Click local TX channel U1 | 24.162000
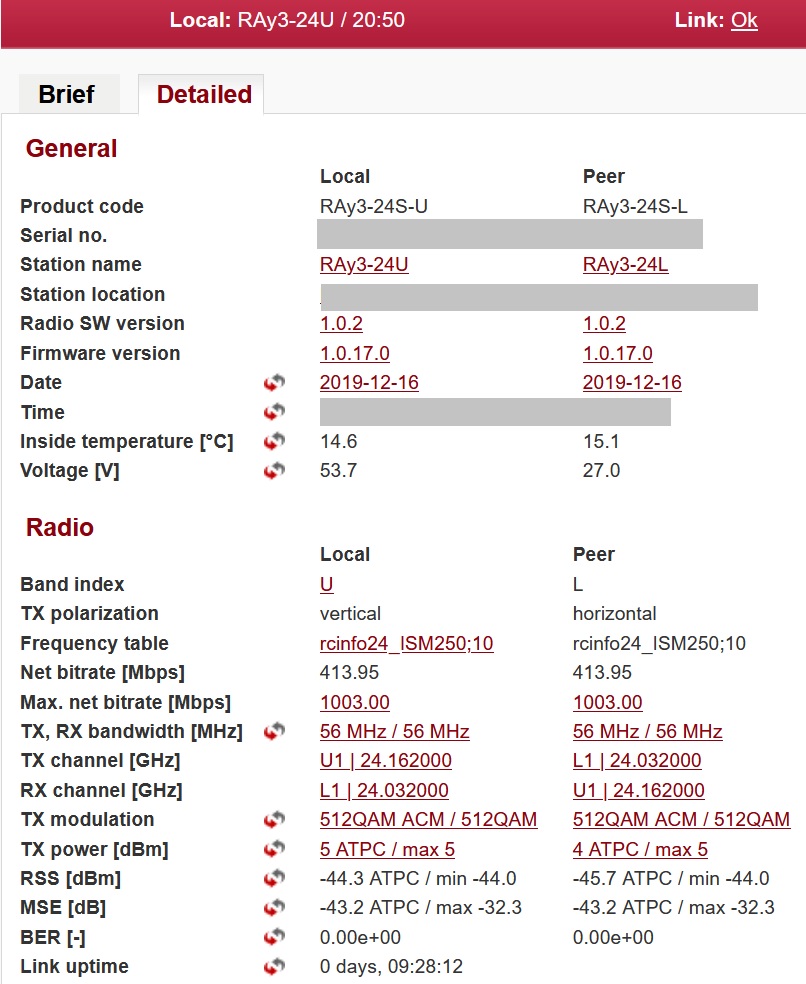806x984 pixels. click(x=385, y=761)
